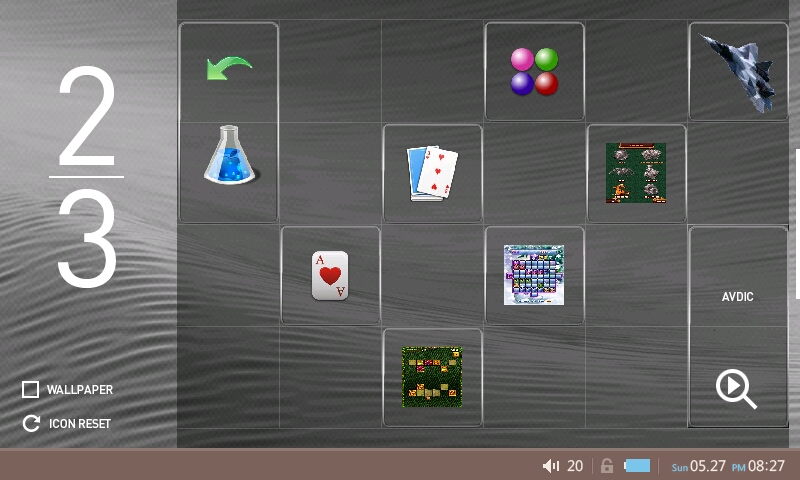This screenshot has width=800, height=480.
Task: Tap the lock icon in status bar
Action: [x=607, y=465]
